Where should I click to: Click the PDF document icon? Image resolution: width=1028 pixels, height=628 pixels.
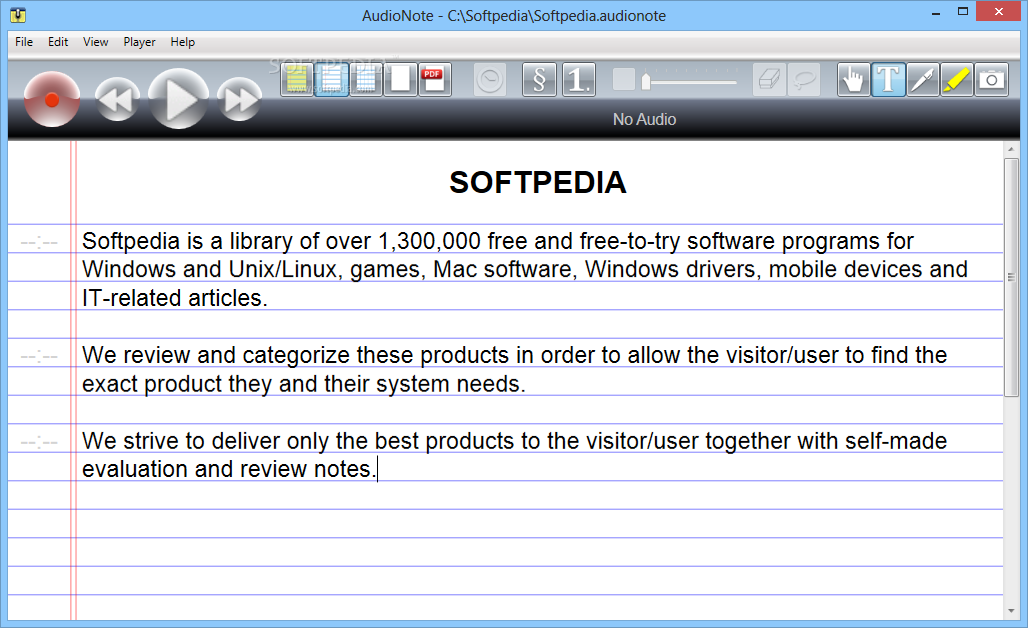click(x=434, y=80)
